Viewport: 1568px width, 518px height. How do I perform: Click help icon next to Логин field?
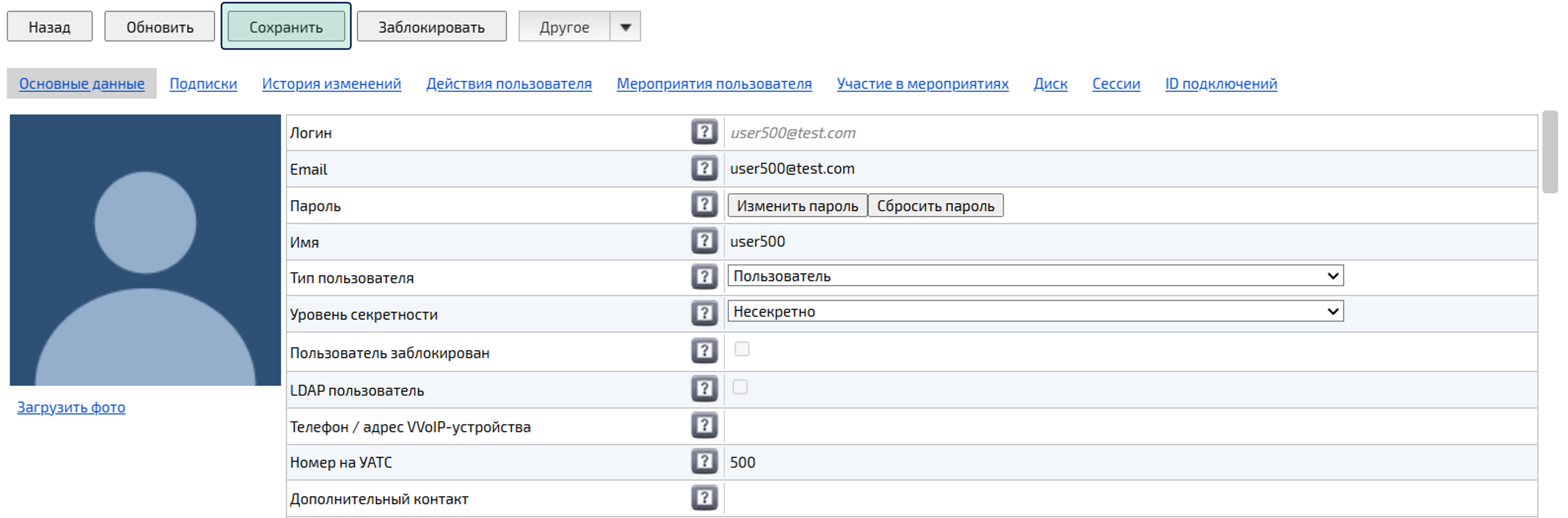click(704, 132)
